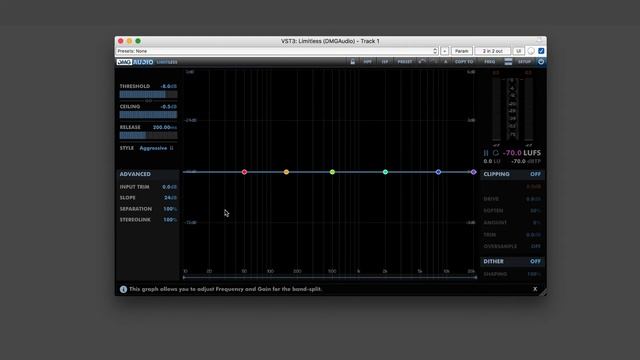Open the COPY TO menu

click(464, 62)
